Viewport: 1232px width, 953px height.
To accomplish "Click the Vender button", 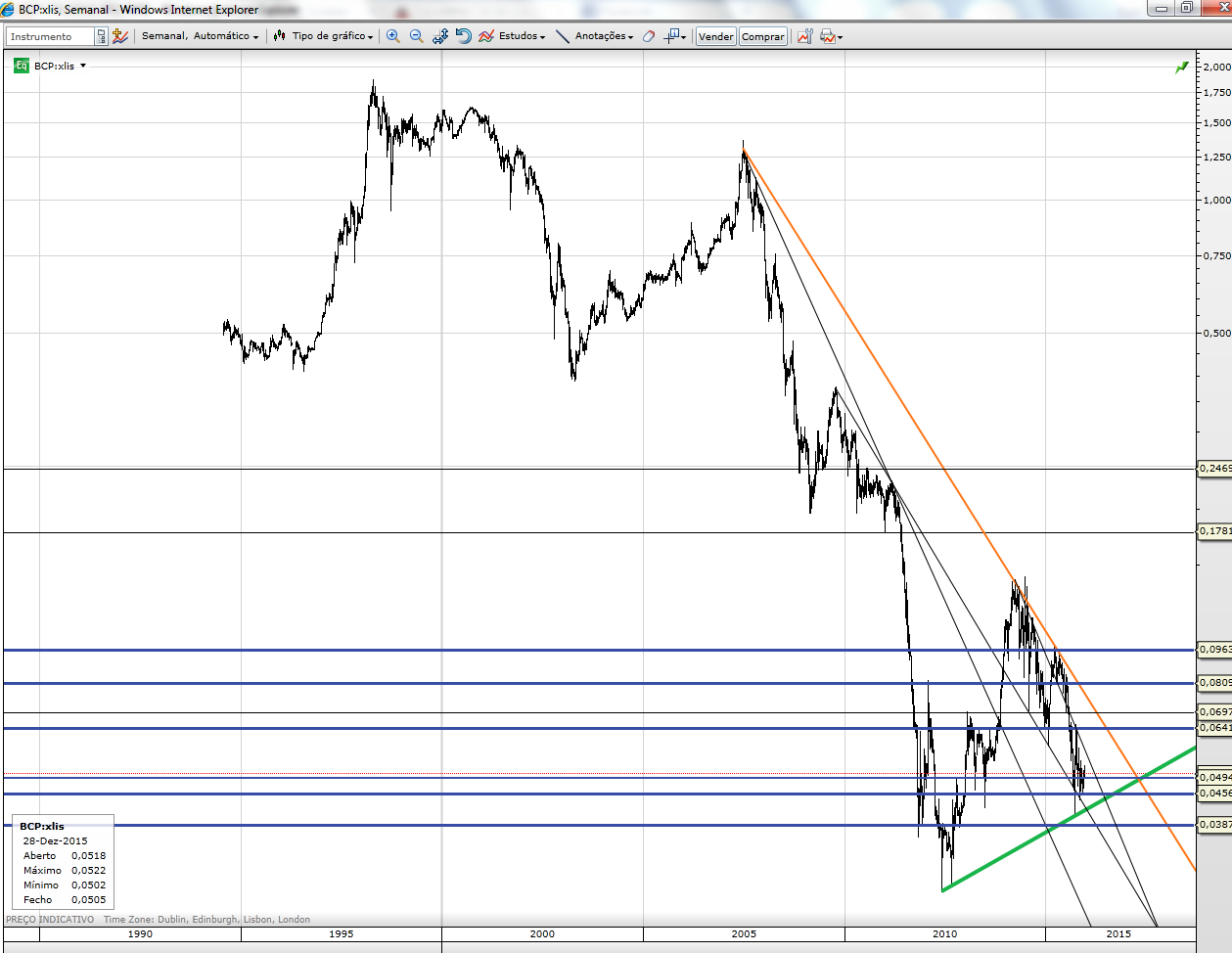I will 716,36.
